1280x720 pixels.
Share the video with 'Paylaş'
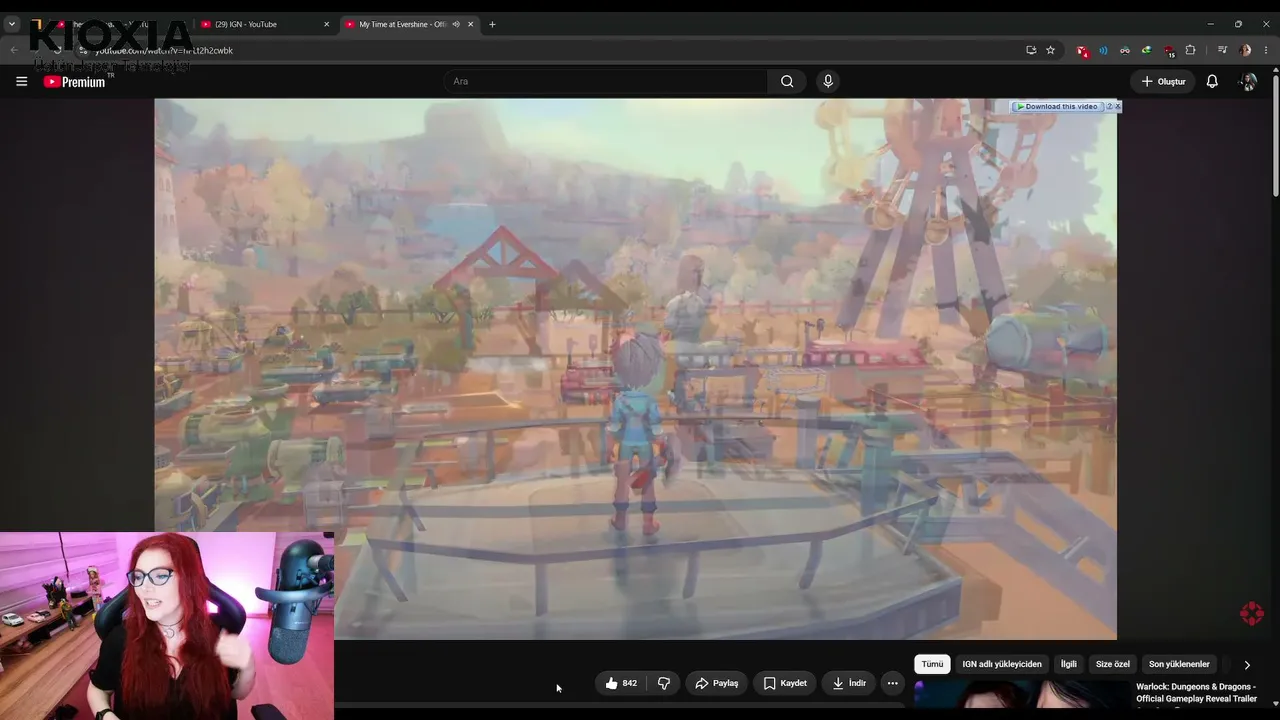coord(716,683)
